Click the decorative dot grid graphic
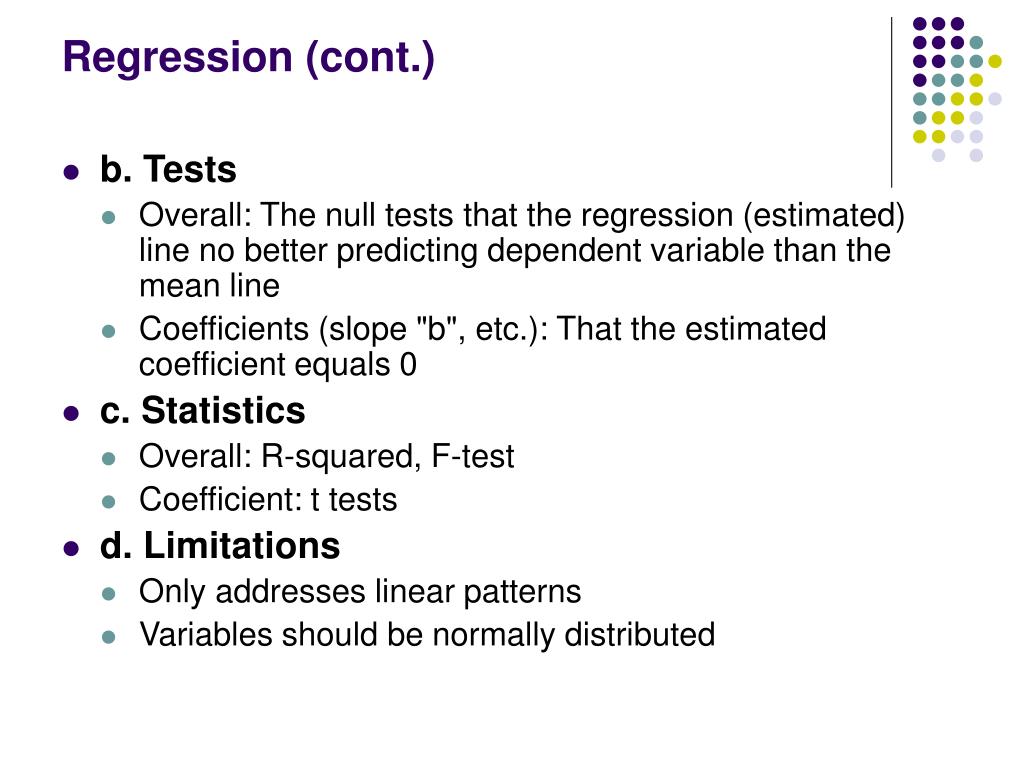The width and height of the screenshot is (1024, 768). click(x=957, y=89)
